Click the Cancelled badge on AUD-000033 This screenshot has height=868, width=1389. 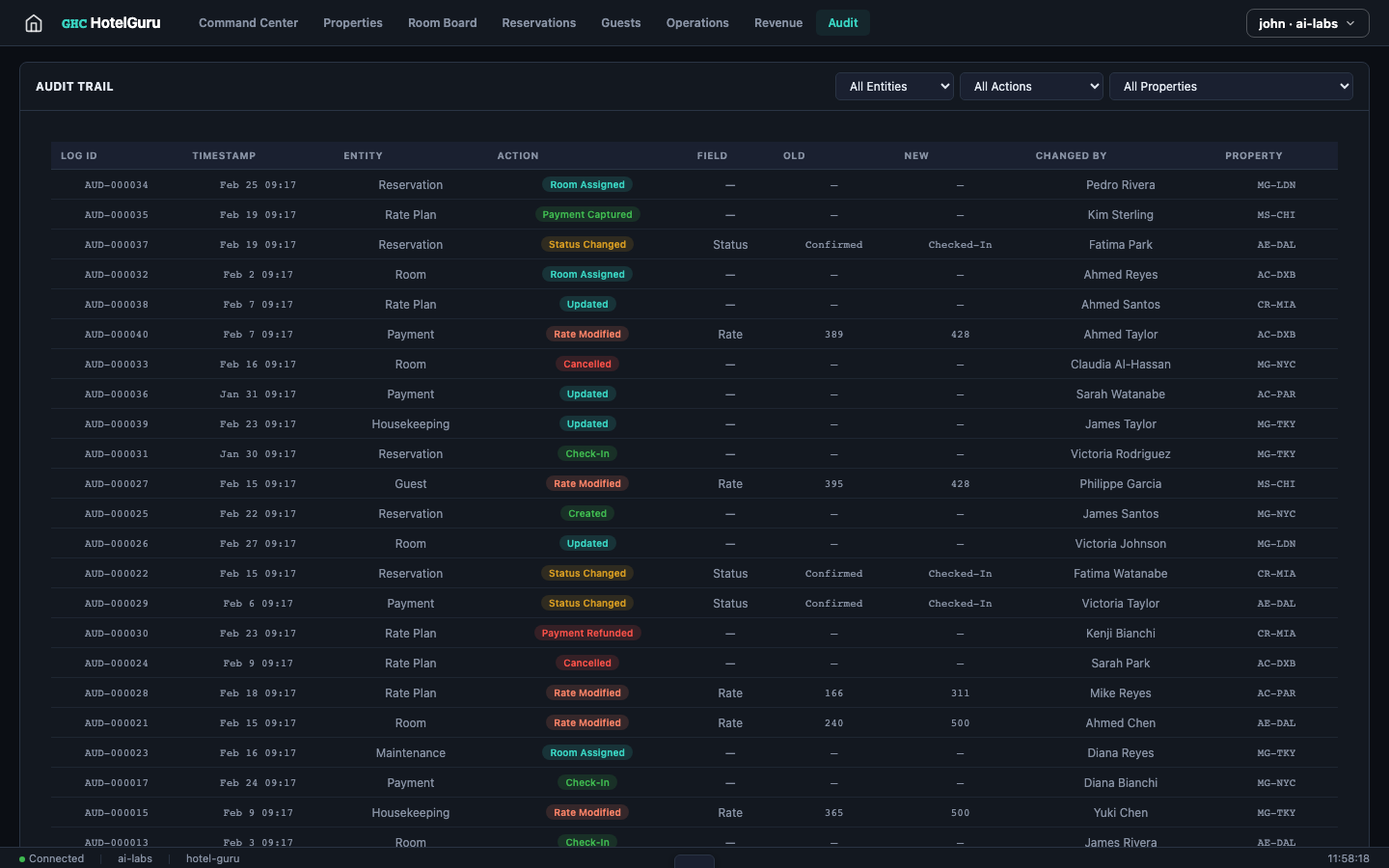click(x=586, y=364)
